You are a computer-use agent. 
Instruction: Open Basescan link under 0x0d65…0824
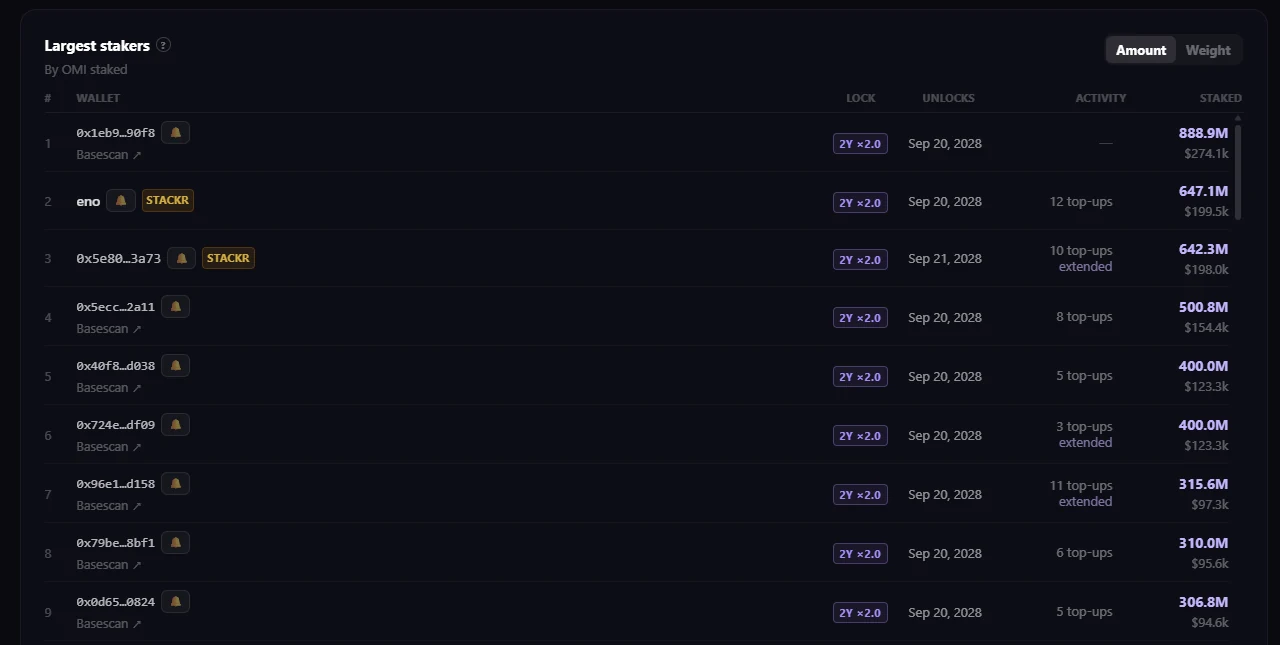109,624
